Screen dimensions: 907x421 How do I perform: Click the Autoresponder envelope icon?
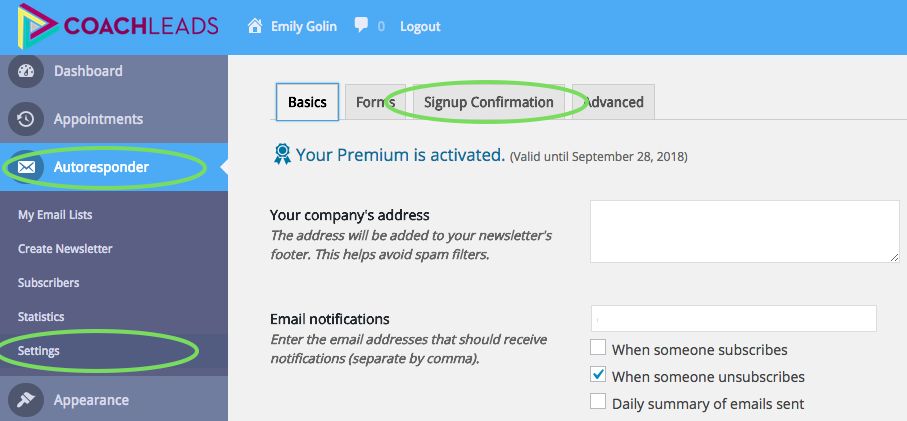(x=26, y=167)
